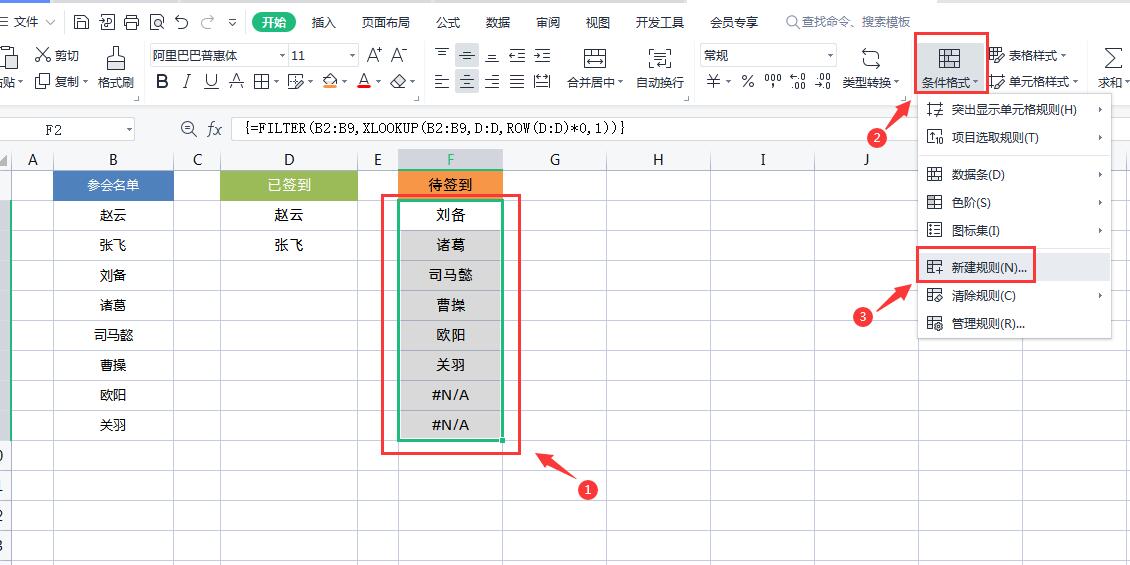Toggle Auto Wrap (自动换行) on cells
The height and width of the screenshot is (565, 1130).
point(659,59)
